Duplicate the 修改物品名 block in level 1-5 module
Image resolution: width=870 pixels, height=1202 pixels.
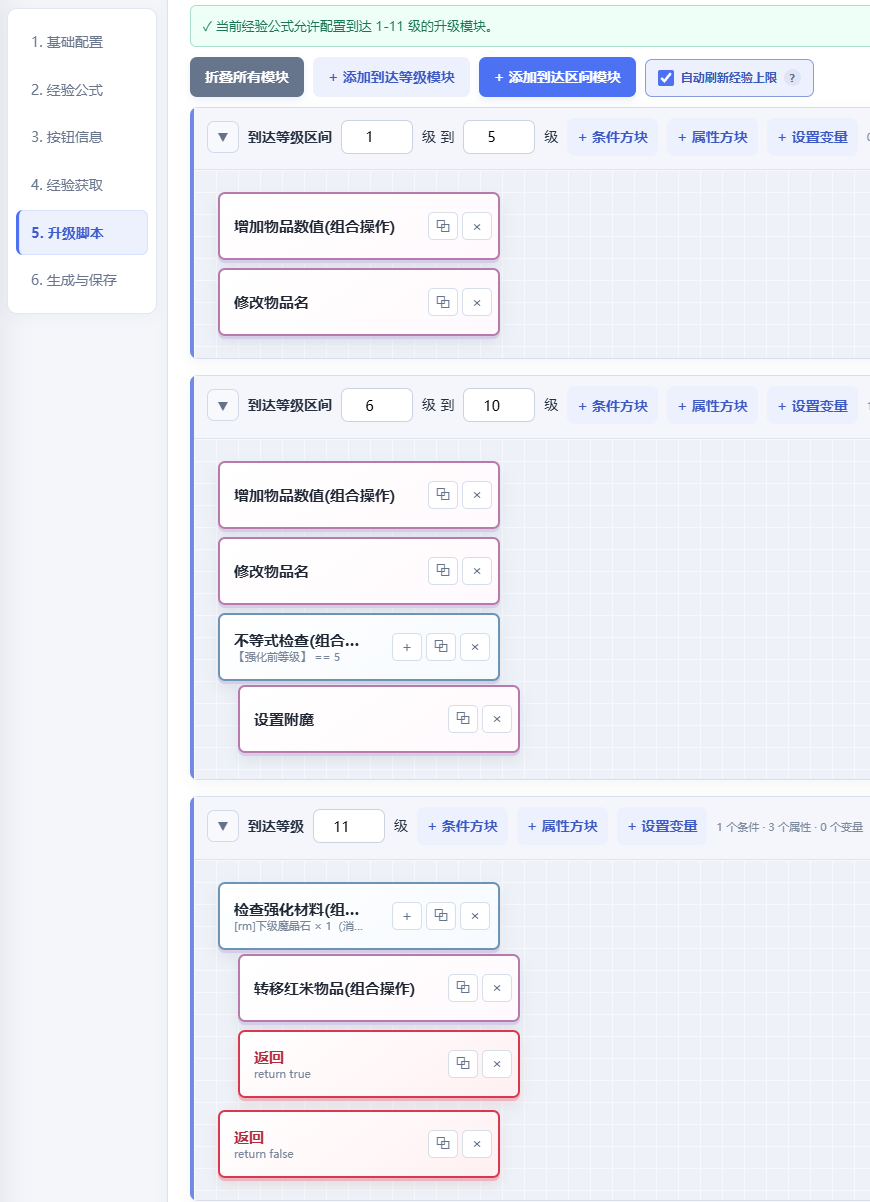(443, 302)
